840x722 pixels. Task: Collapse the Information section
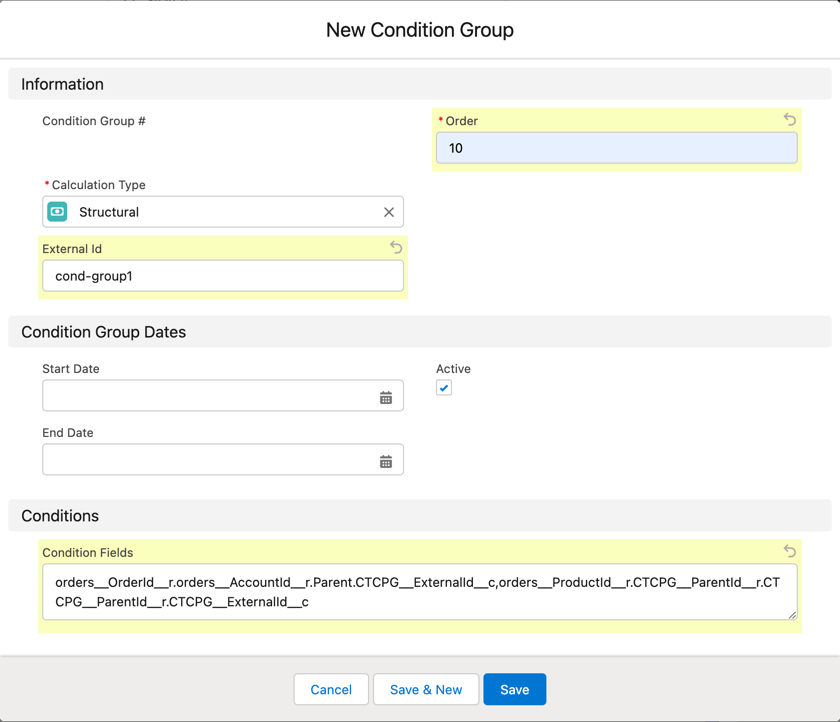click(x=62, y=84)
